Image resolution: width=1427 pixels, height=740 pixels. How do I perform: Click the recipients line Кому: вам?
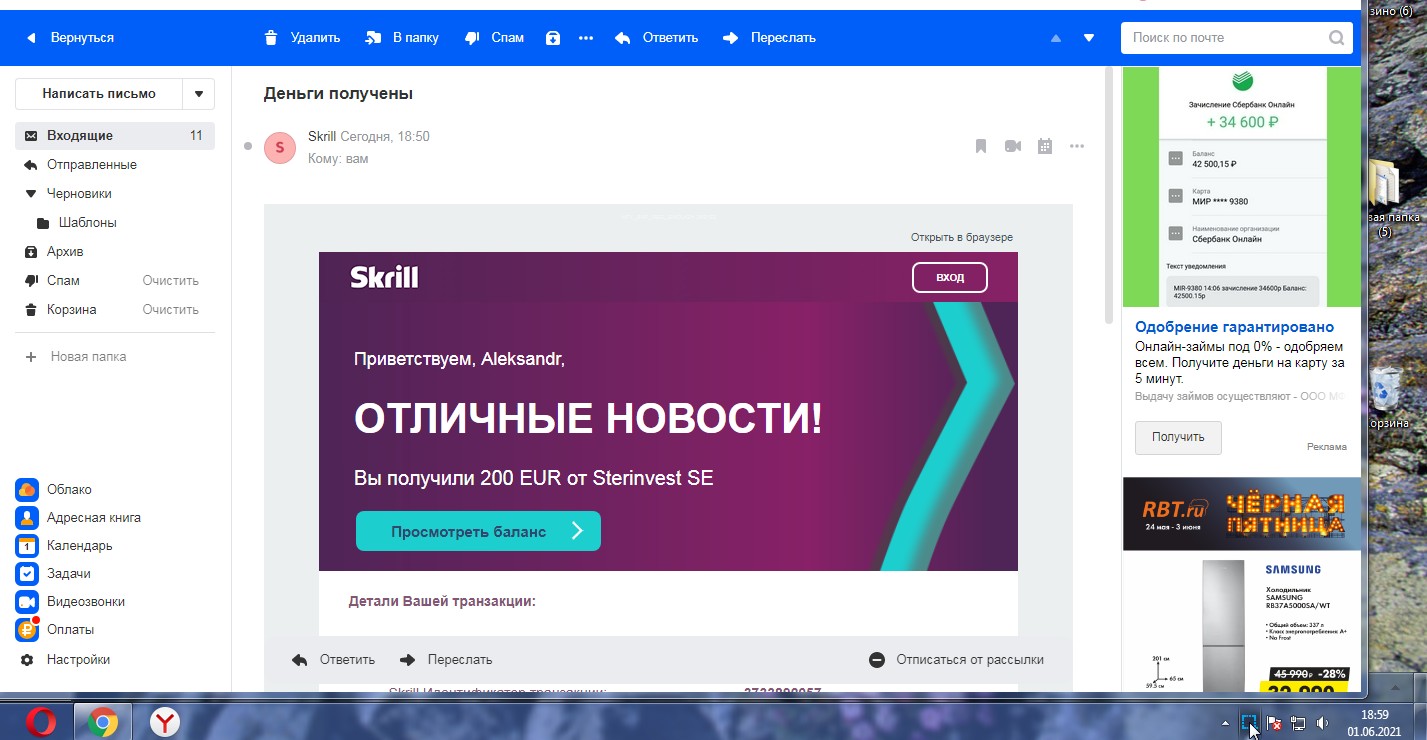(338, 158)
